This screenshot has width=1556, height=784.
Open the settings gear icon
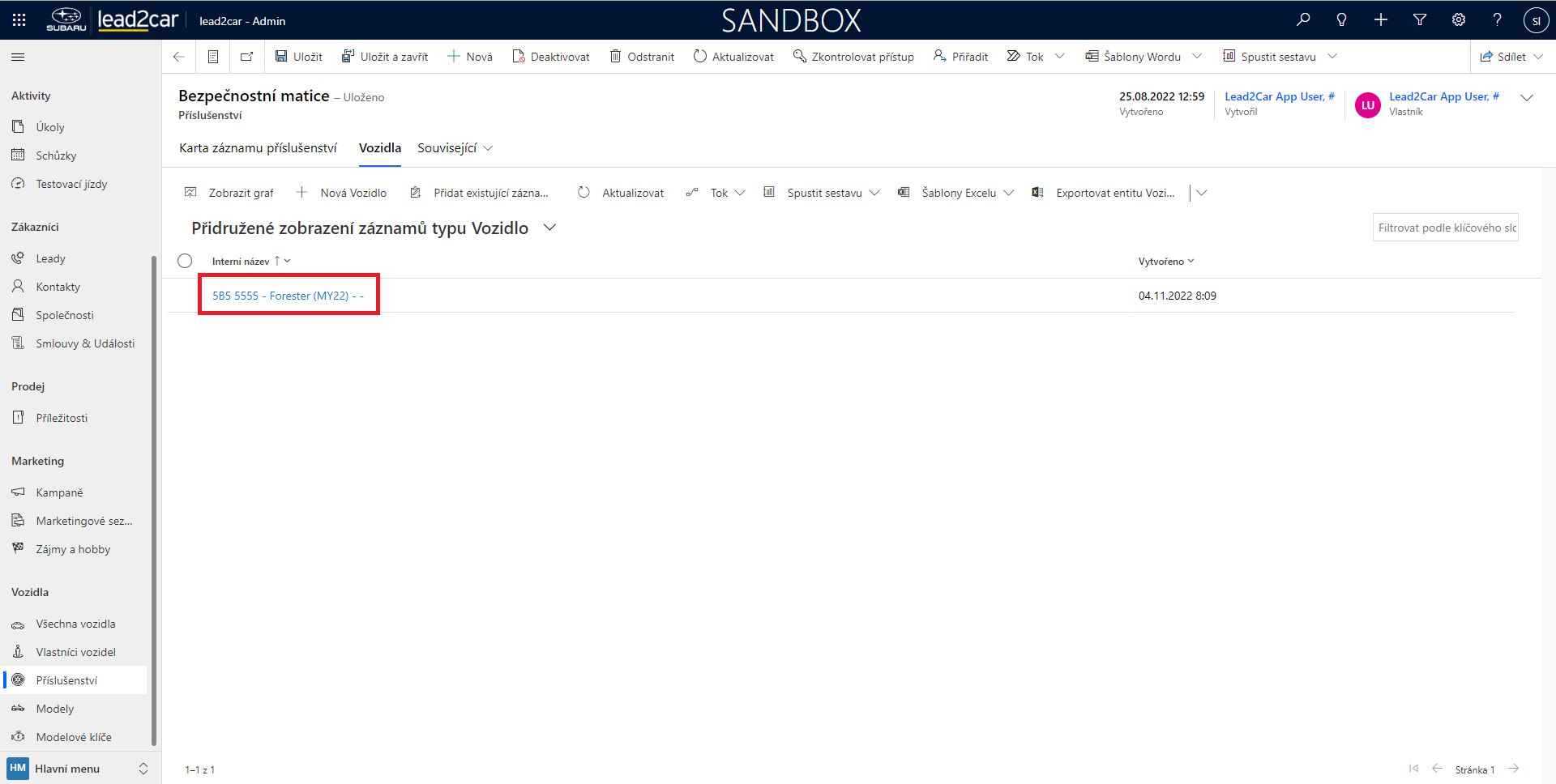[1459, 20]
